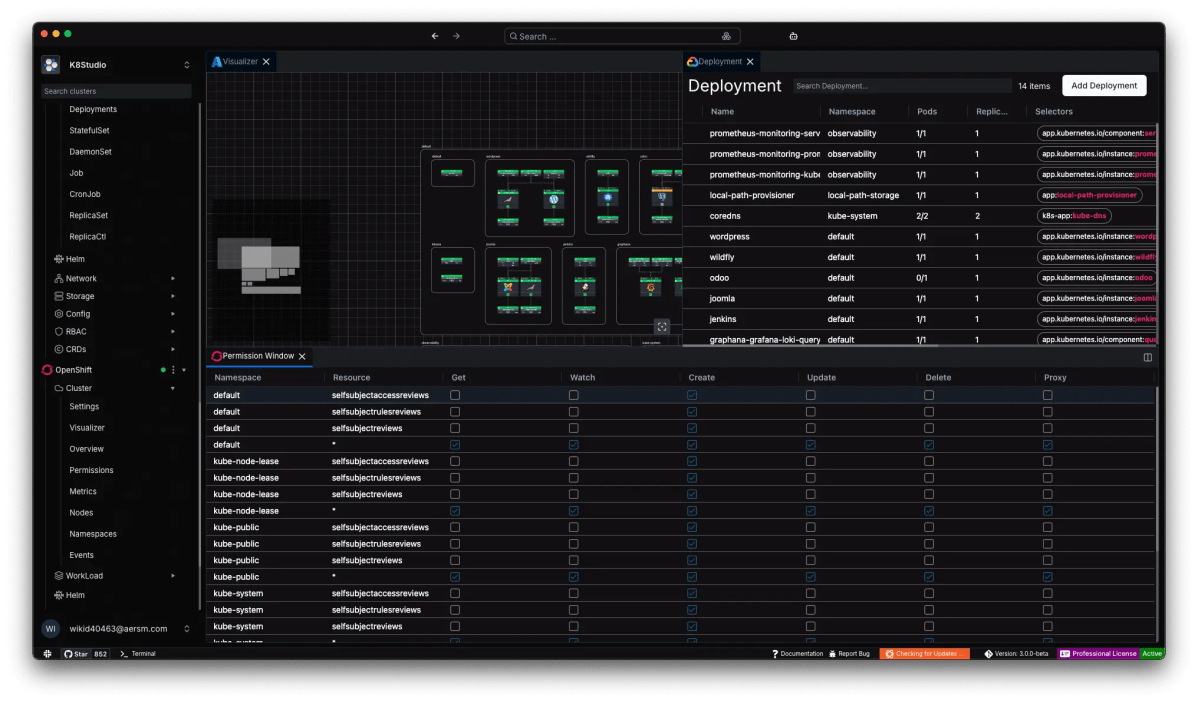The image size is (1198, 703).
Task: Open the OpenShift three-dot options menu
Action: pyautogui.click(x=173, y=370)
